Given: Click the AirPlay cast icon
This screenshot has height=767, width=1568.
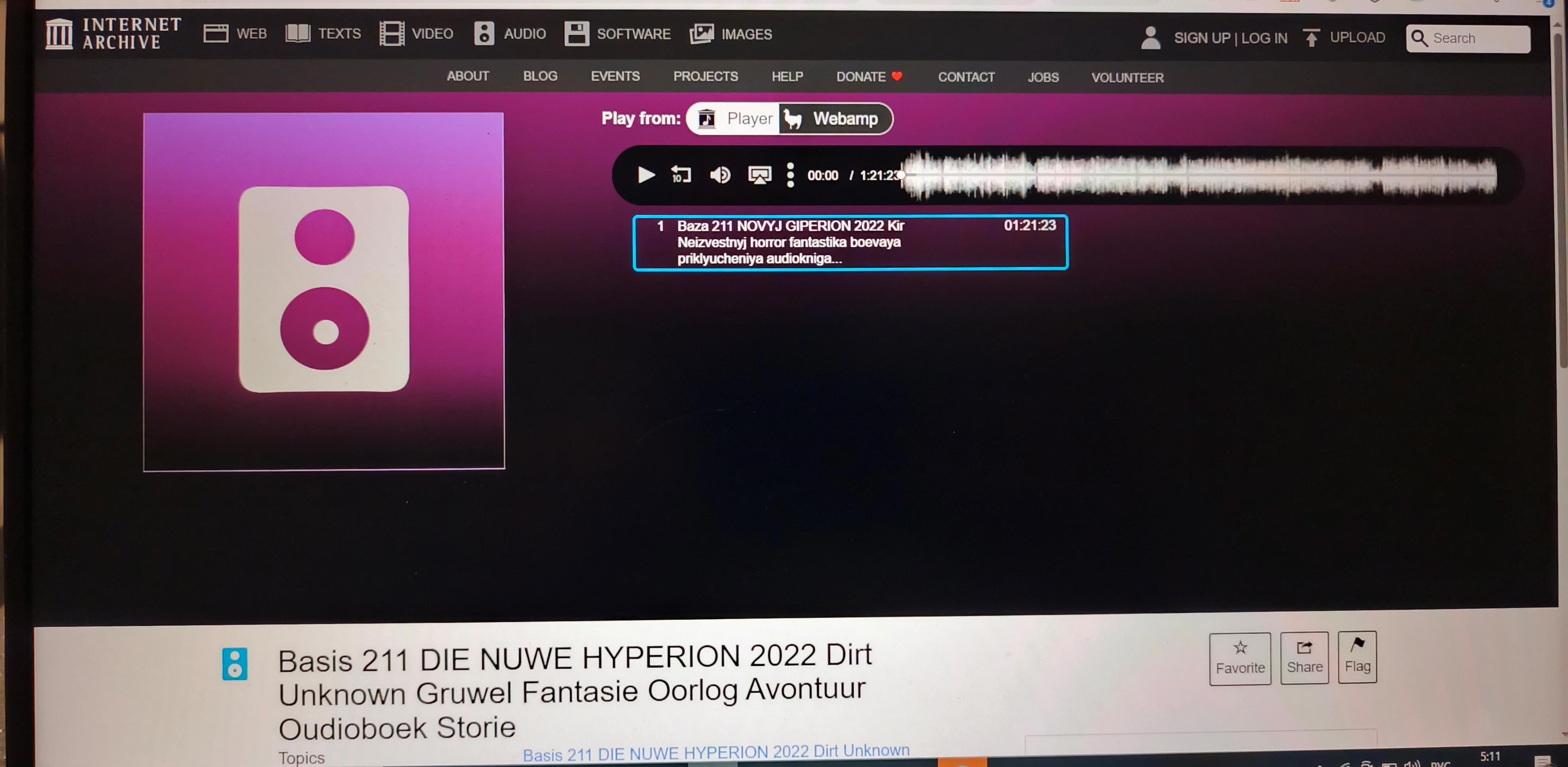Looking at the screenshot, I should 759,176.
